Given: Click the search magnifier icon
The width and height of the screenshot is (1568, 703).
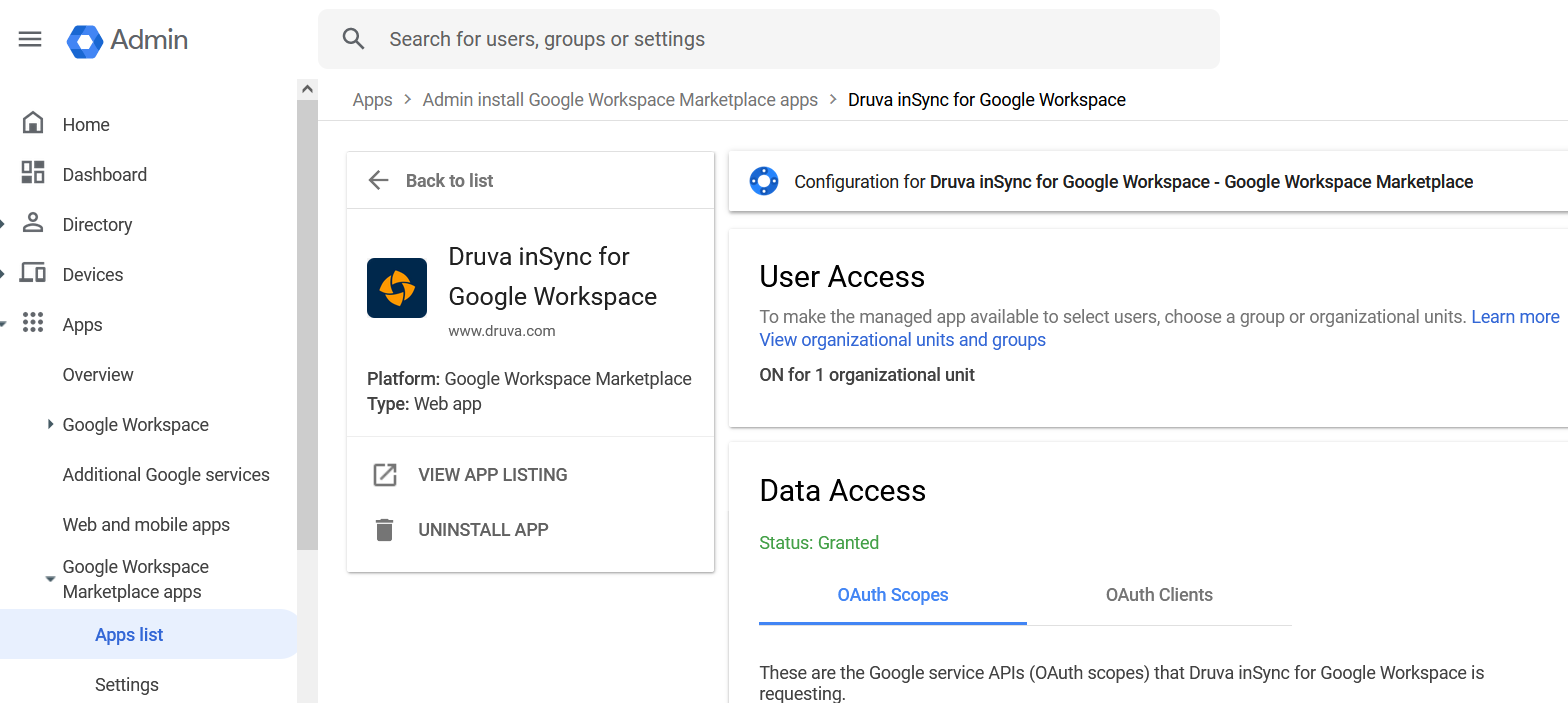Looking at the screenshot, I should pyautogui.click(x=353, y=39).
